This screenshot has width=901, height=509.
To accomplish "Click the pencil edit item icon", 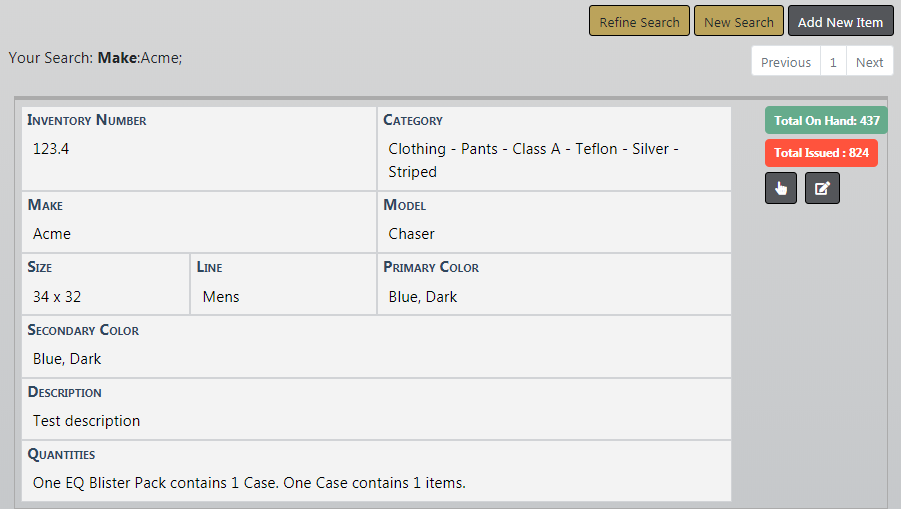I will coord(822,188).
